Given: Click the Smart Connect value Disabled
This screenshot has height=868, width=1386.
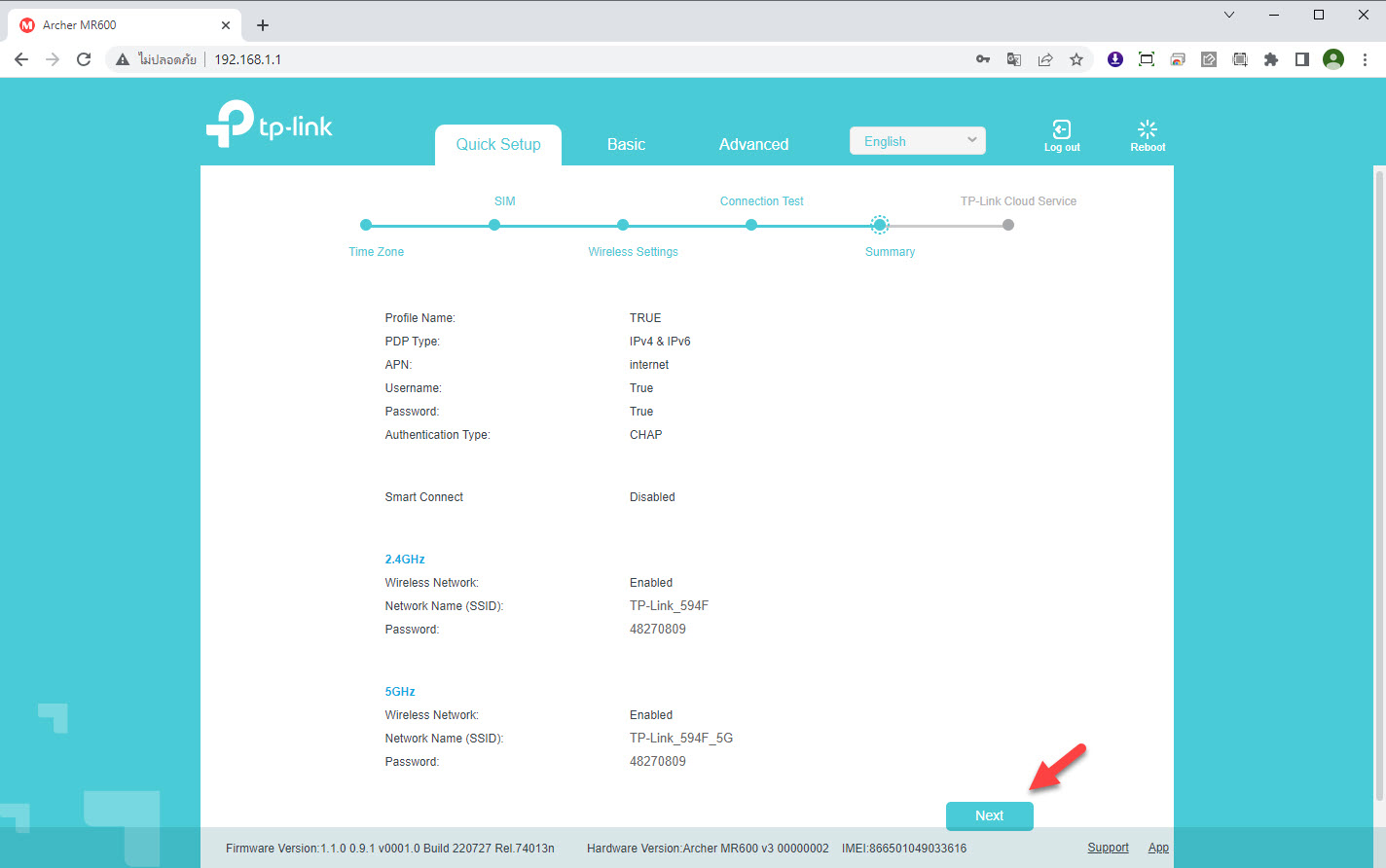Looking at the screenshot, I should point(652,497).
